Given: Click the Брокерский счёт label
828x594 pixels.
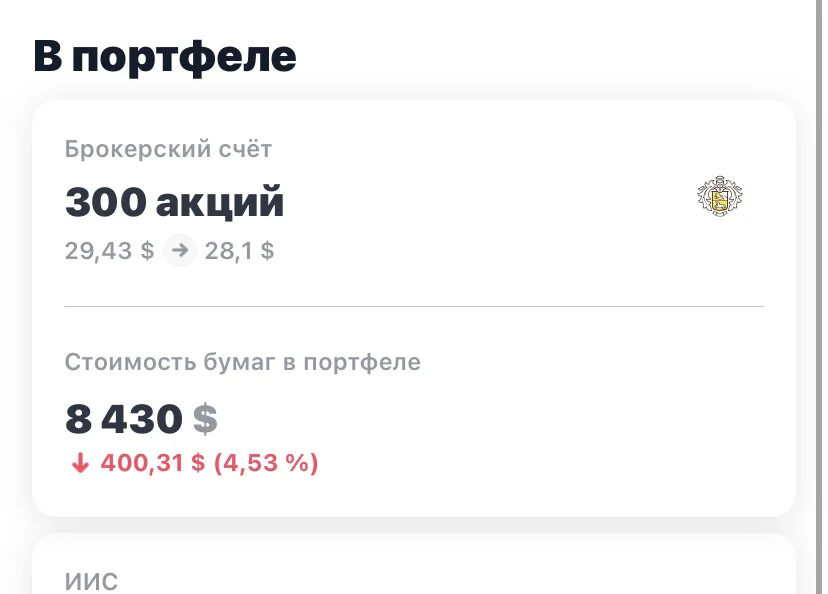Looking at the screenshot, I should [168, 149].
